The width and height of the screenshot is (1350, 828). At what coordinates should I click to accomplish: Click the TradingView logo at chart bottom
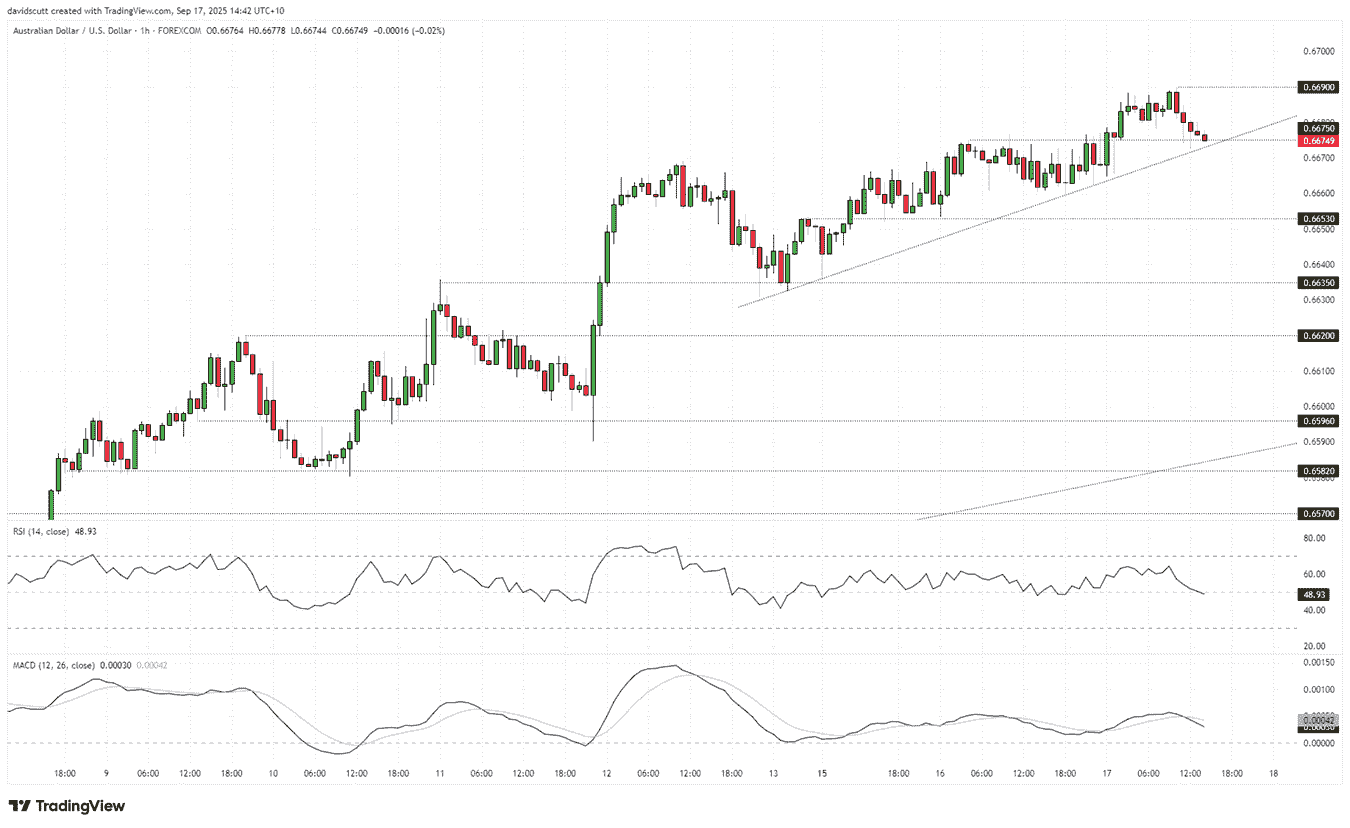tap(67, 806)
